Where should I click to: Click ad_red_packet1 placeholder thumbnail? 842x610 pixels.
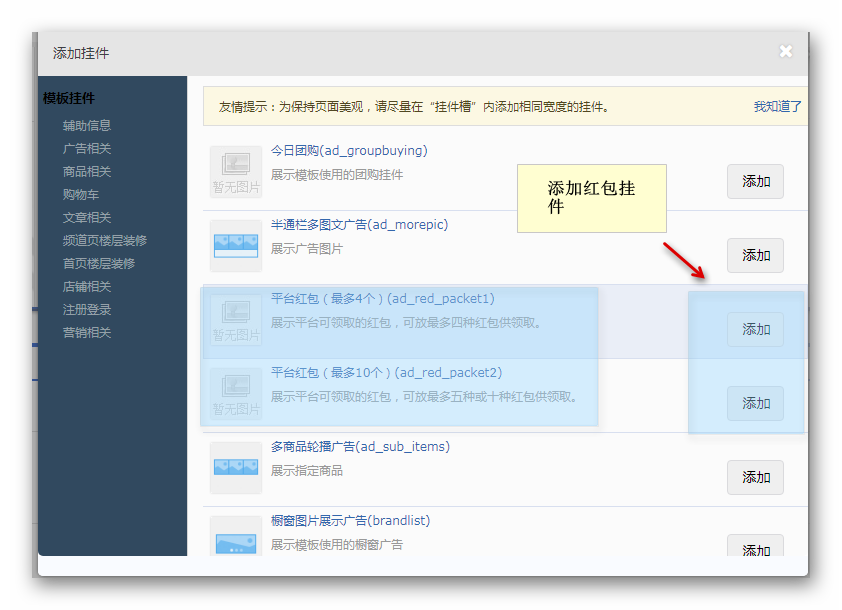click(236, 320)
